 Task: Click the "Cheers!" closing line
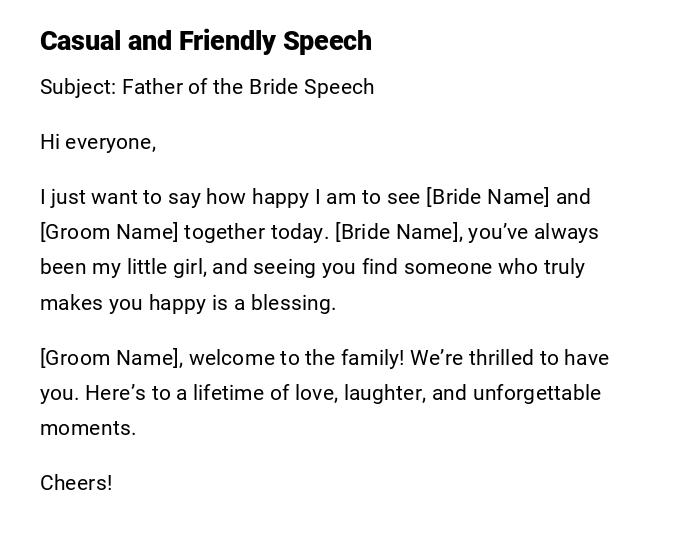(x=76, y=483)
